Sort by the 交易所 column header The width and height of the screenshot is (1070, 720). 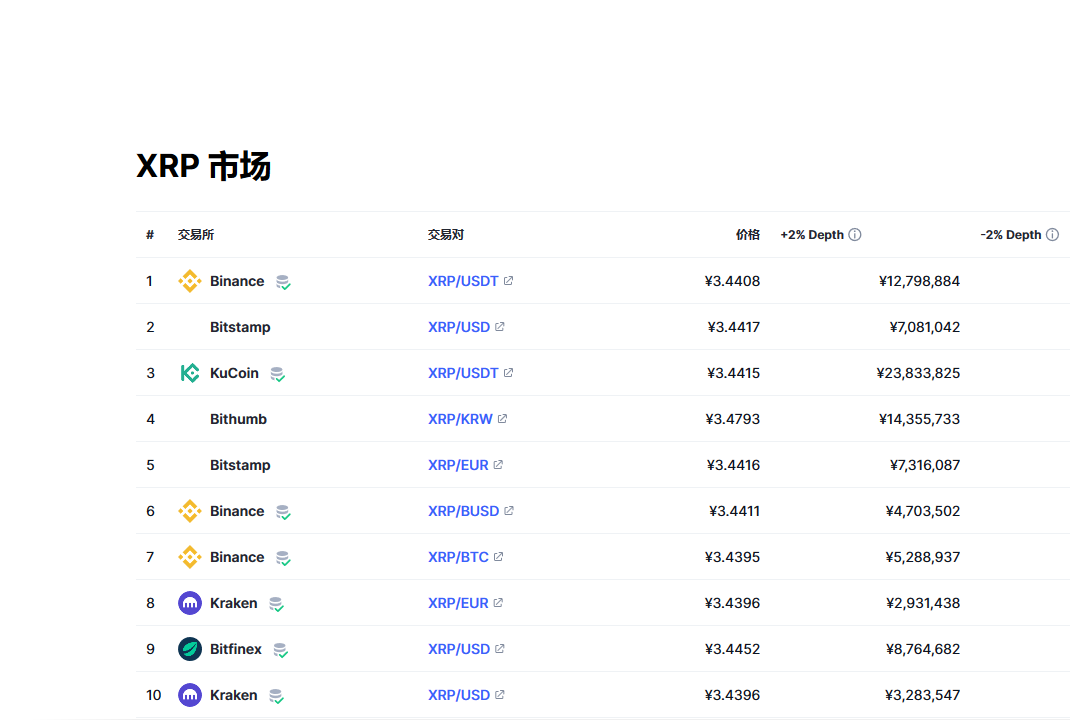pyautogui.click(x=196, y=235)
